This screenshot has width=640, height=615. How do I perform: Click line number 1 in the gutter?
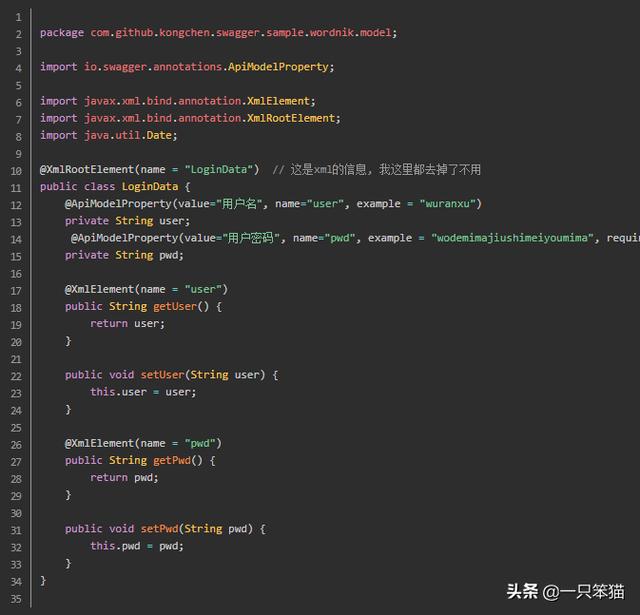(x=18, y=18)
